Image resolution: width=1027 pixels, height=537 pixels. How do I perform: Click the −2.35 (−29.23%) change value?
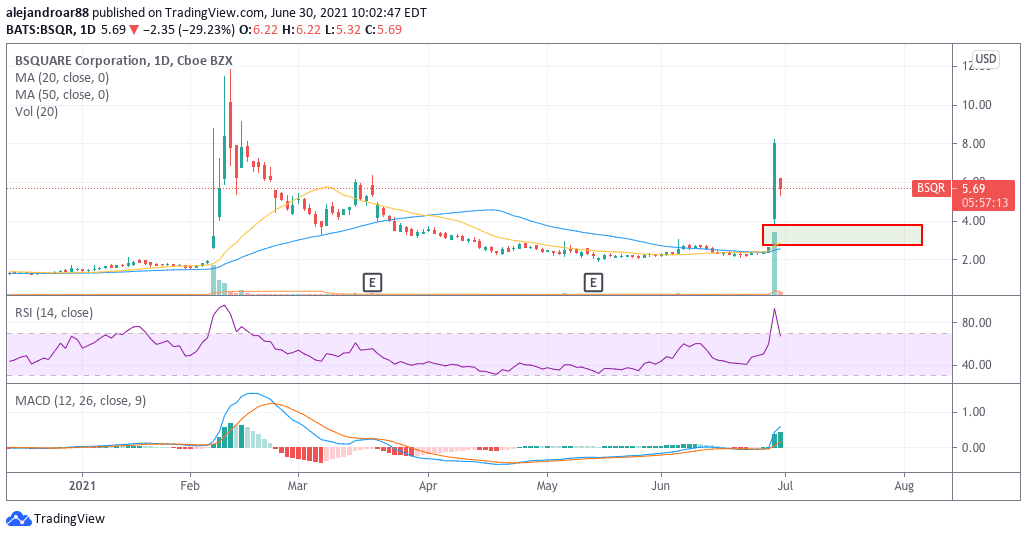(x=189, y=29)
